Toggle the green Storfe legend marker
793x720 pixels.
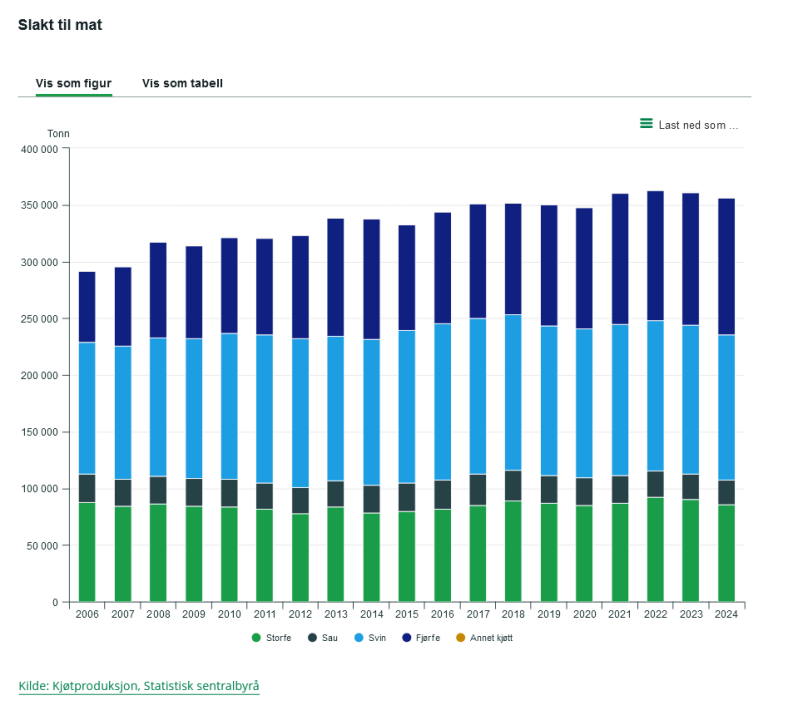pos(256,638)
